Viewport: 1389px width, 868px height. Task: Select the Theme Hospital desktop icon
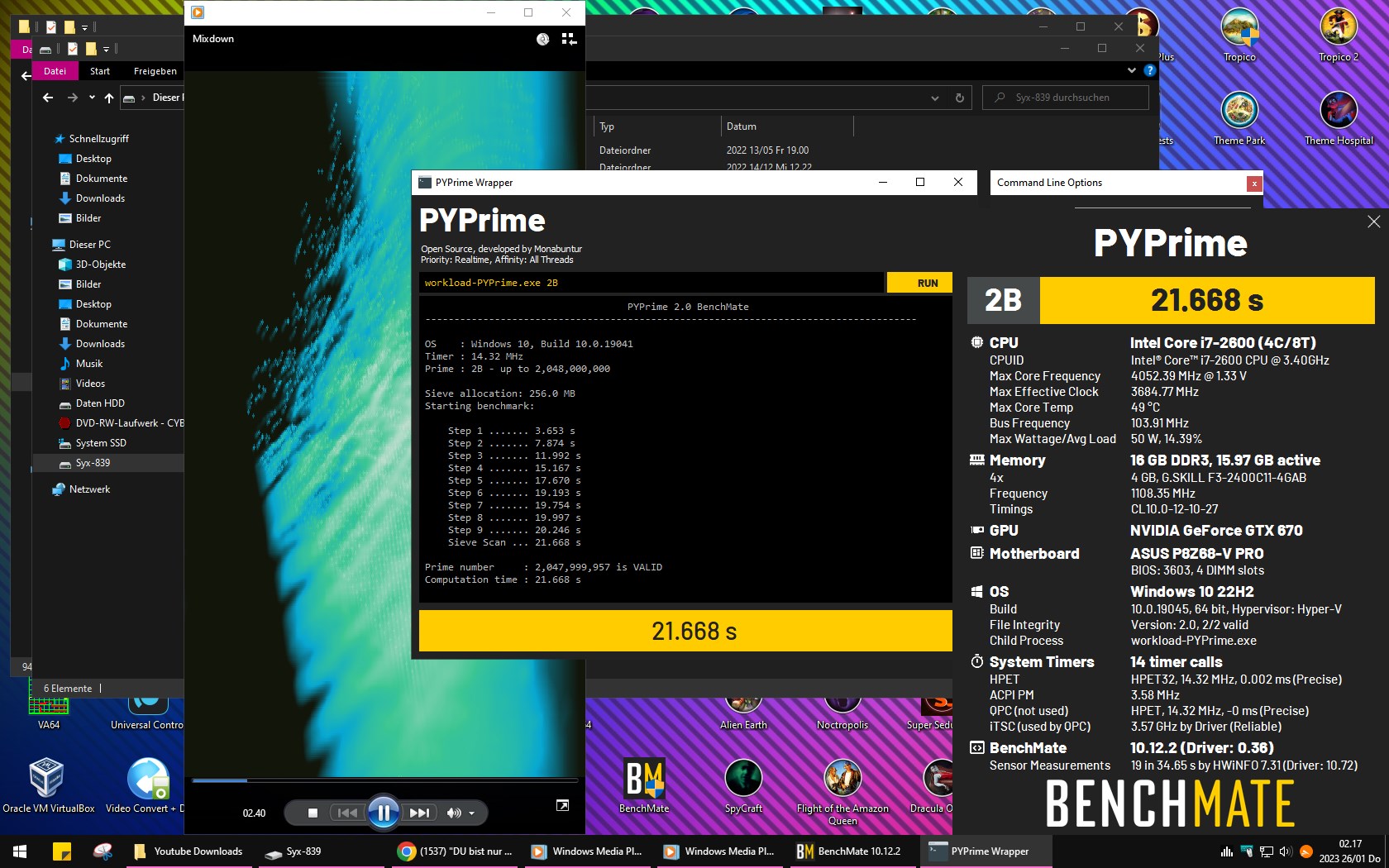(1339, 119)
